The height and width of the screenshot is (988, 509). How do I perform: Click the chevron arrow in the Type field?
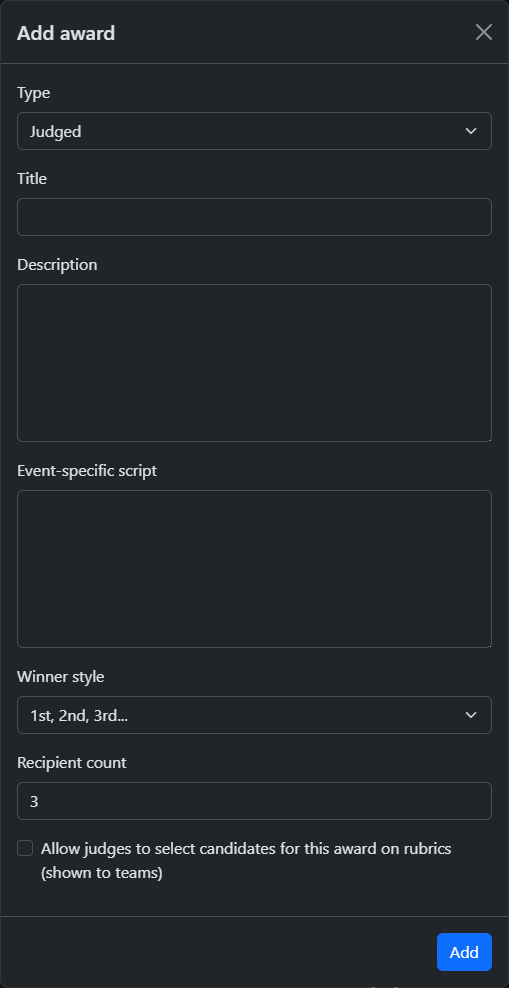click(x=471, y=131)
